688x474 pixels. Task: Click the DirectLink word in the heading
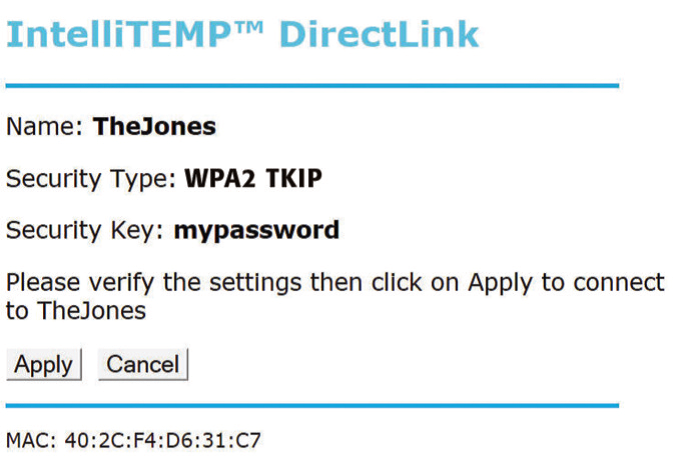[379, 34]
